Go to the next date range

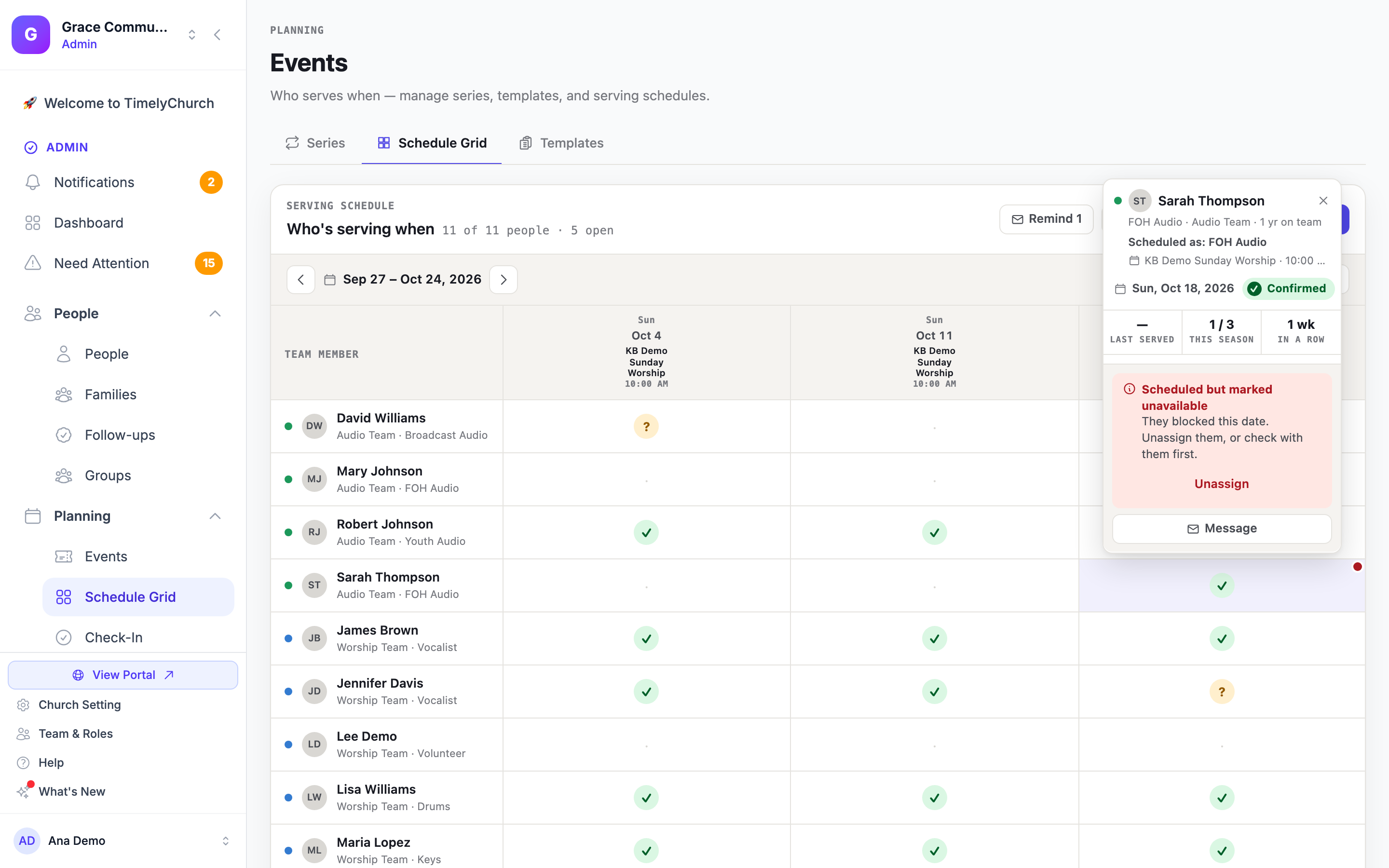[x=504, y=280]
